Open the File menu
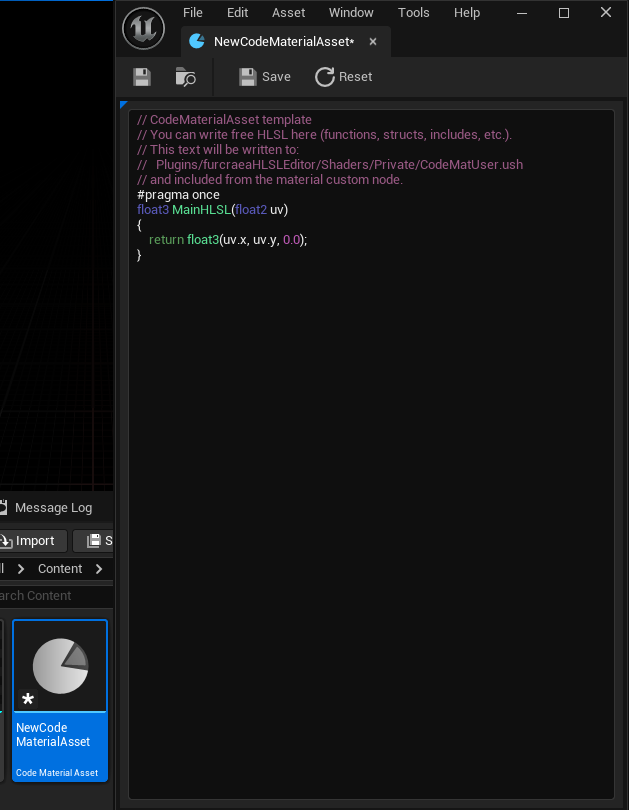Screen dimensions: 629x810 pos(193,13)
